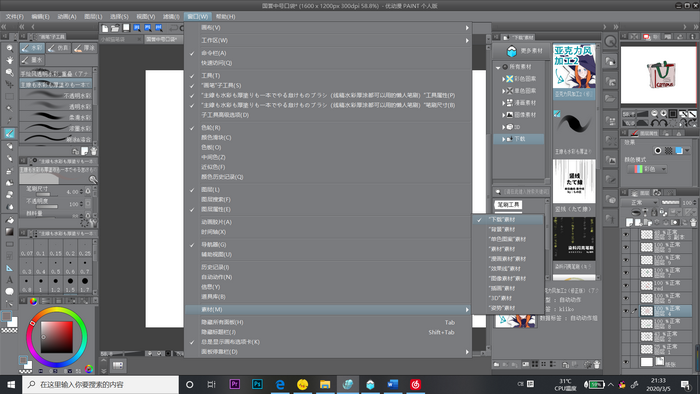Open 滤镜(I) menu
The height and width of the screenshot is (394, 700).
(x=171, y=17)
